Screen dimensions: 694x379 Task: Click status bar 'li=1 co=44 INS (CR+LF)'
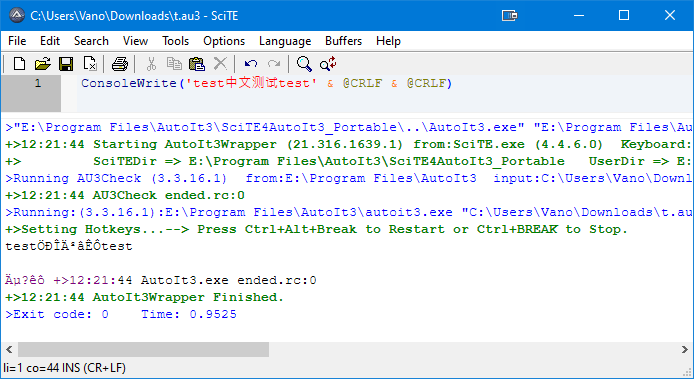[65, 368]
